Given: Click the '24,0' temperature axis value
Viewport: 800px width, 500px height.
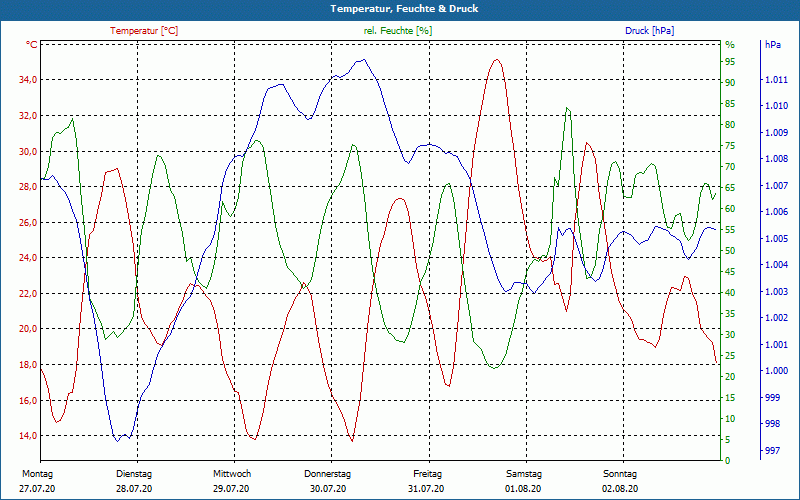Looking at the screenshot, I should coord(29,258).
